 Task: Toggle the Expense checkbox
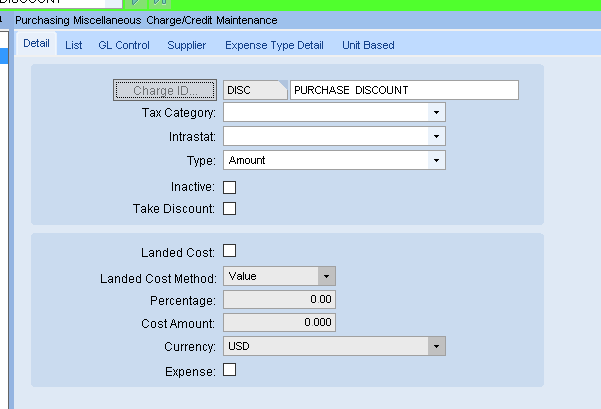click(230, 370)
